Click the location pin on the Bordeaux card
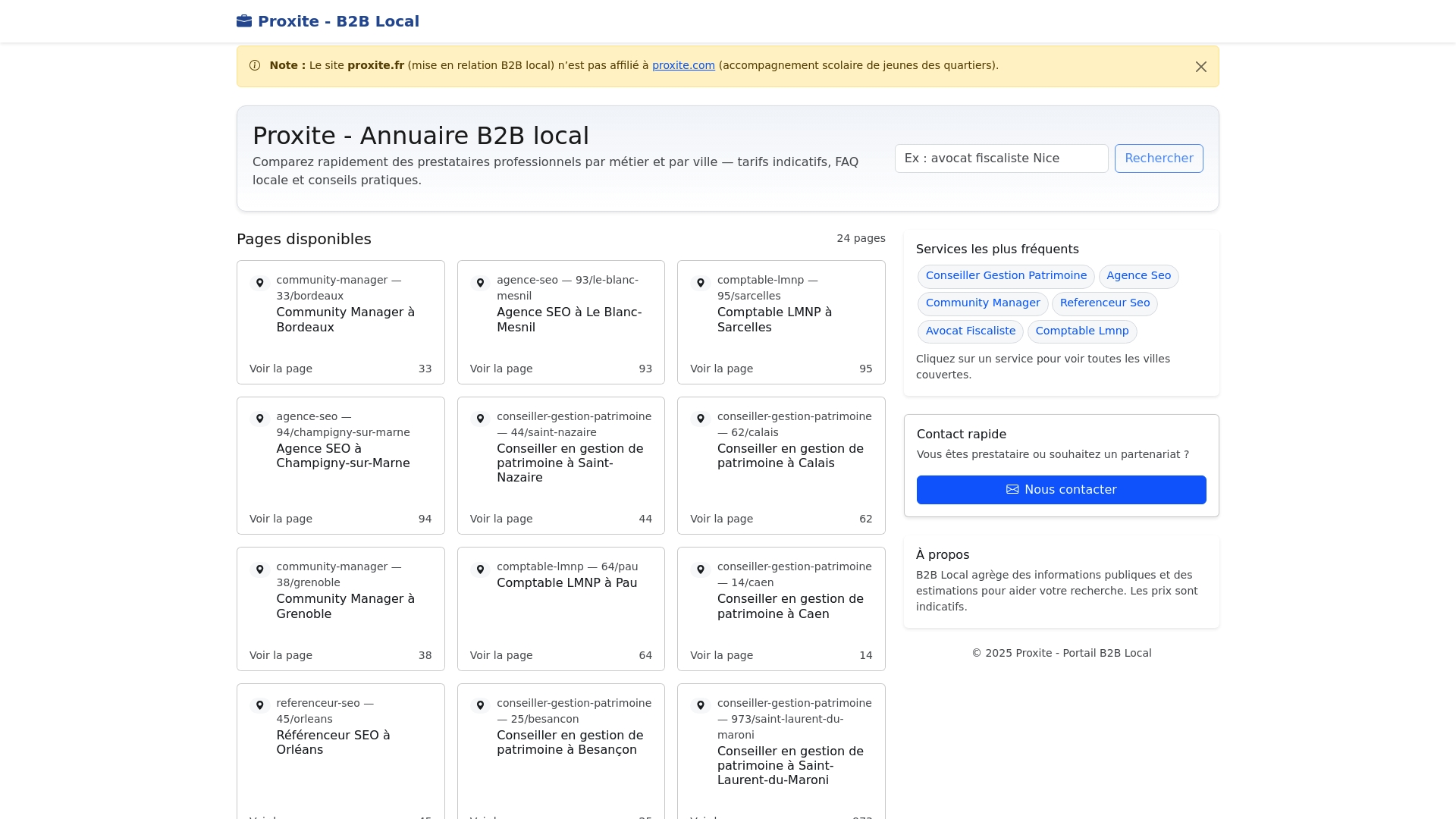The width and height of the screenshot is (1456, 819). coord(260,283)
